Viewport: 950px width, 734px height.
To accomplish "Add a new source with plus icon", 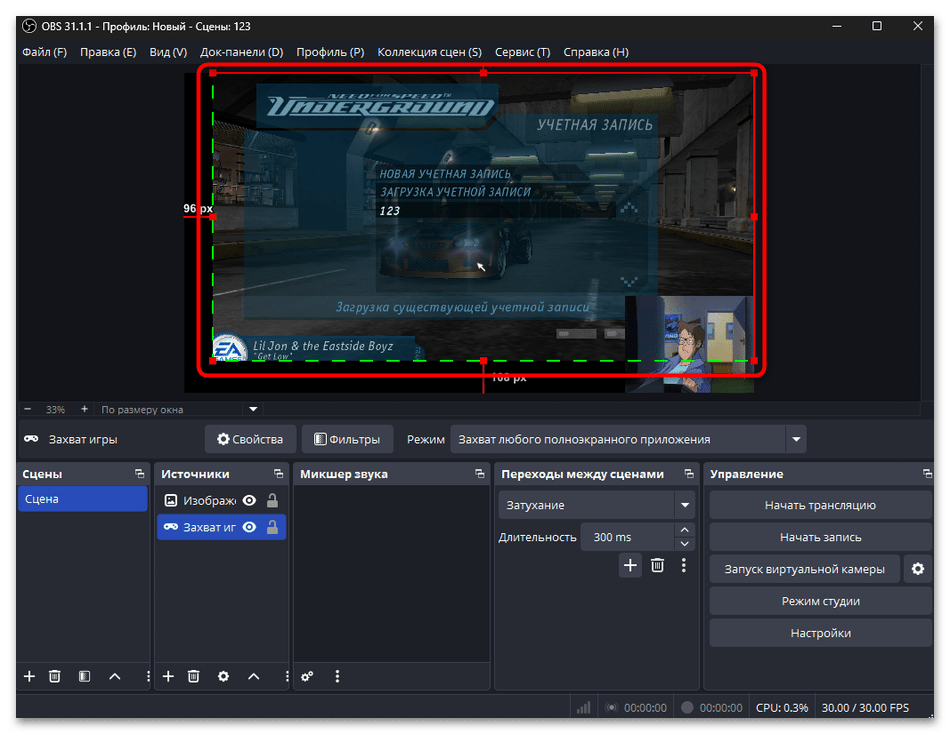I will [168, 677].
